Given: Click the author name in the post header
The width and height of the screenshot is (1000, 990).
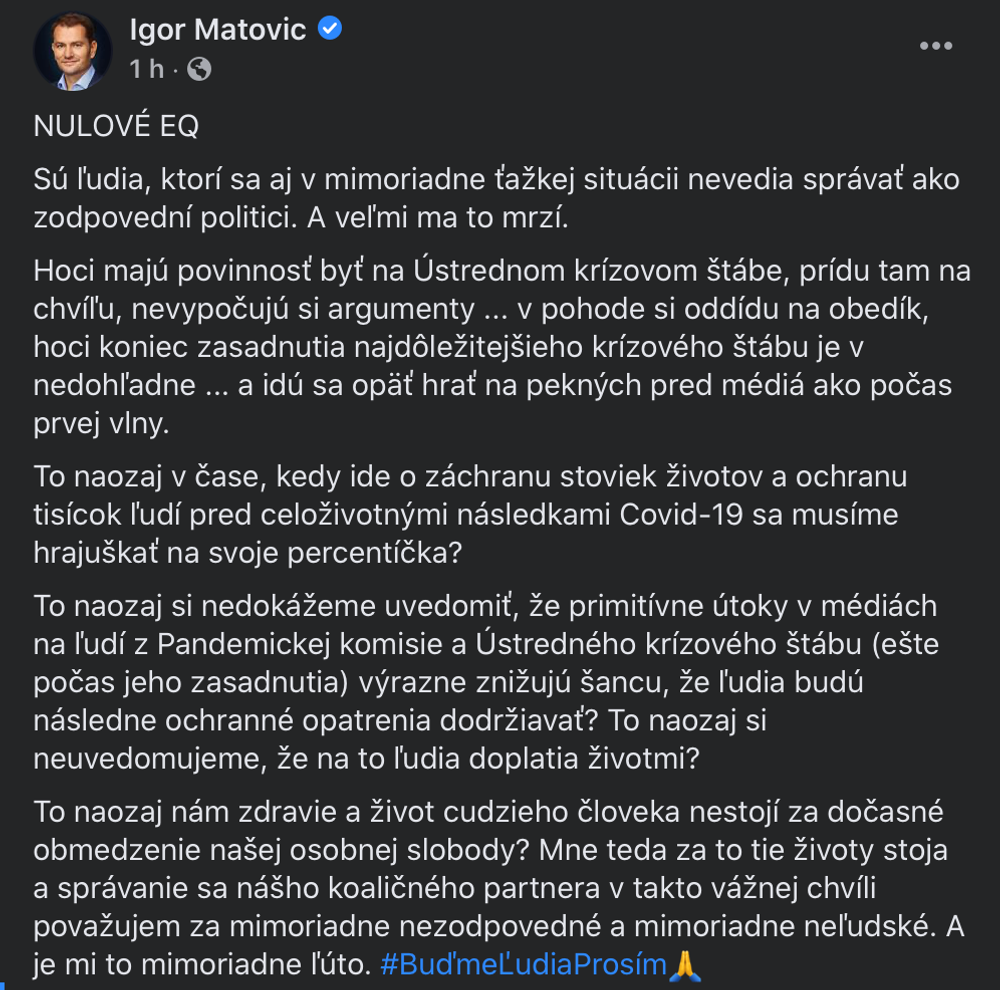Looking at the screenshot, I should (x=216, y=29).
